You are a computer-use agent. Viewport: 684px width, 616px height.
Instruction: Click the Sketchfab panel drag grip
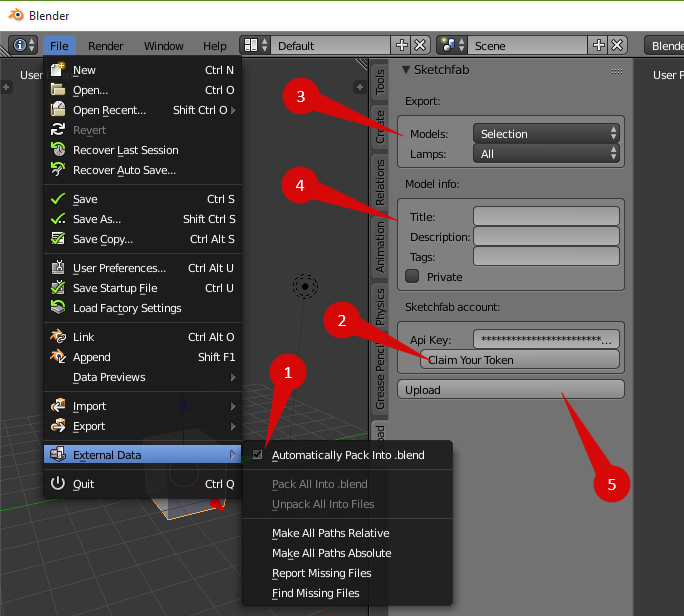point(617,71)
